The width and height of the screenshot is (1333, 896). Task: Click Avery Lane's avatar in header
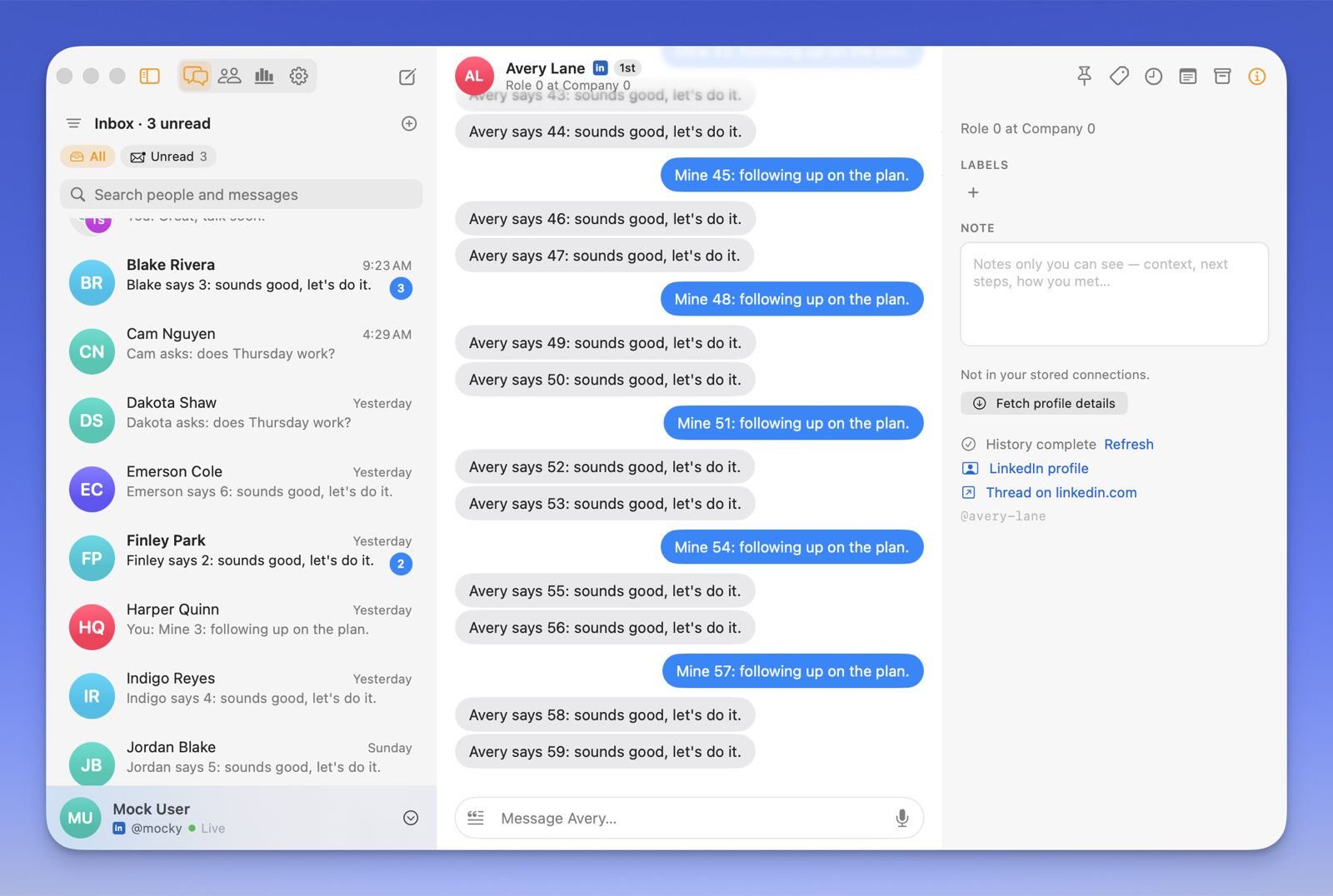click(x=474, y=76)
